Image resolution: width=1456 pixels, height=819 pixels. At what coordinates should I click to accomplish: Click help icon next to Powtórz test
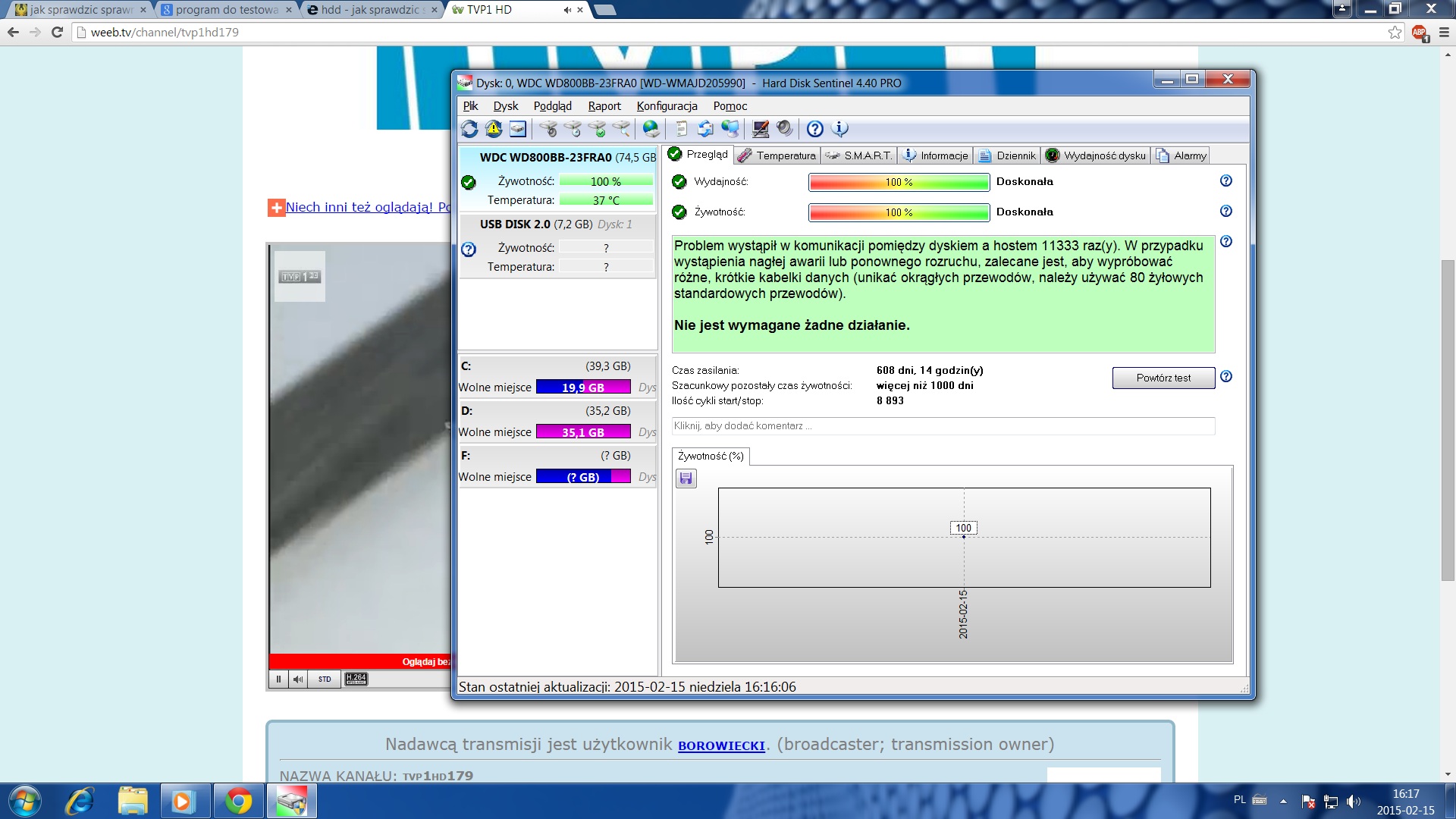(x=1226, y=376)
